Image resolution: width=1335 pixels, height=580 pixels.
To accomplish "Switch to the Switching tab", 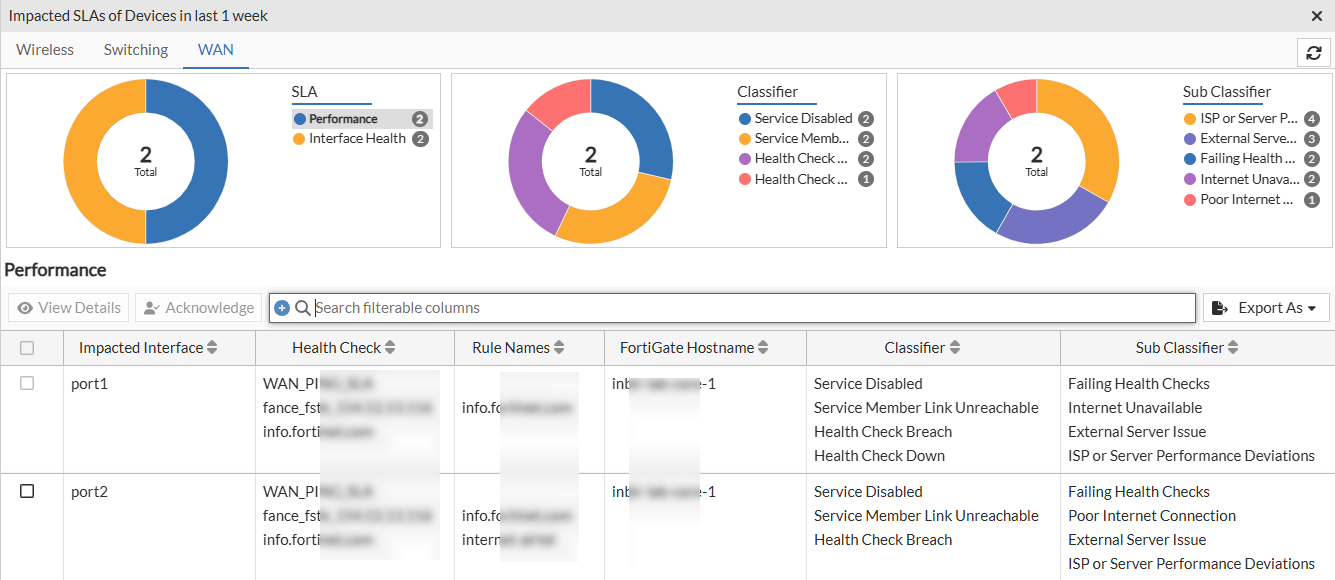I will (136, 49).
